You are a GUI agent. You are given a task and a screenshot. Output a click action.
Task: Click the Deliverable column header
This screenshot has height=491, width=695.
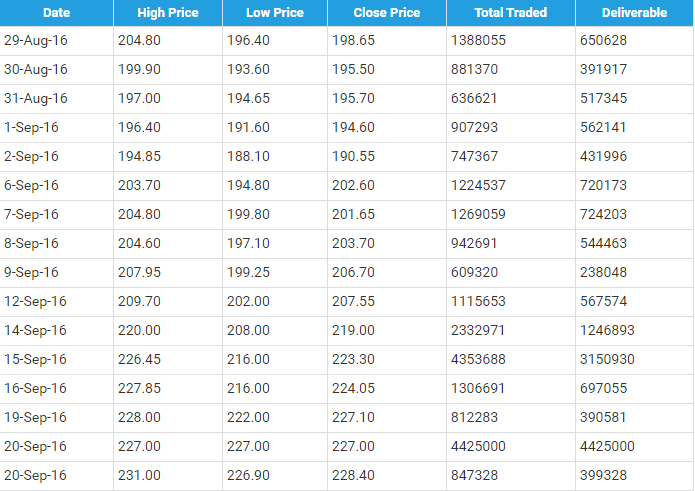tap(634, 13)
